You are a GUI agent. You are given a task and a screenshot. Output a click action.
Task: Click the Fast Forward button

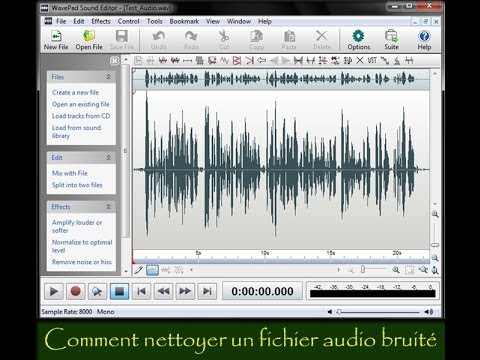(185, 291)
